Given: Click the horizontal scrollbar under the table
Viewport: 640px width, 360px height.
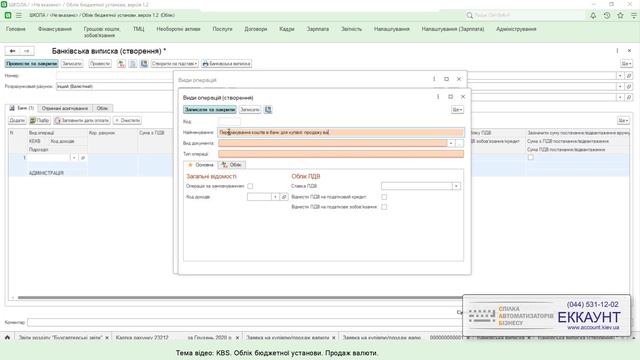Looking at the screenshot, I should pos(240,298).
